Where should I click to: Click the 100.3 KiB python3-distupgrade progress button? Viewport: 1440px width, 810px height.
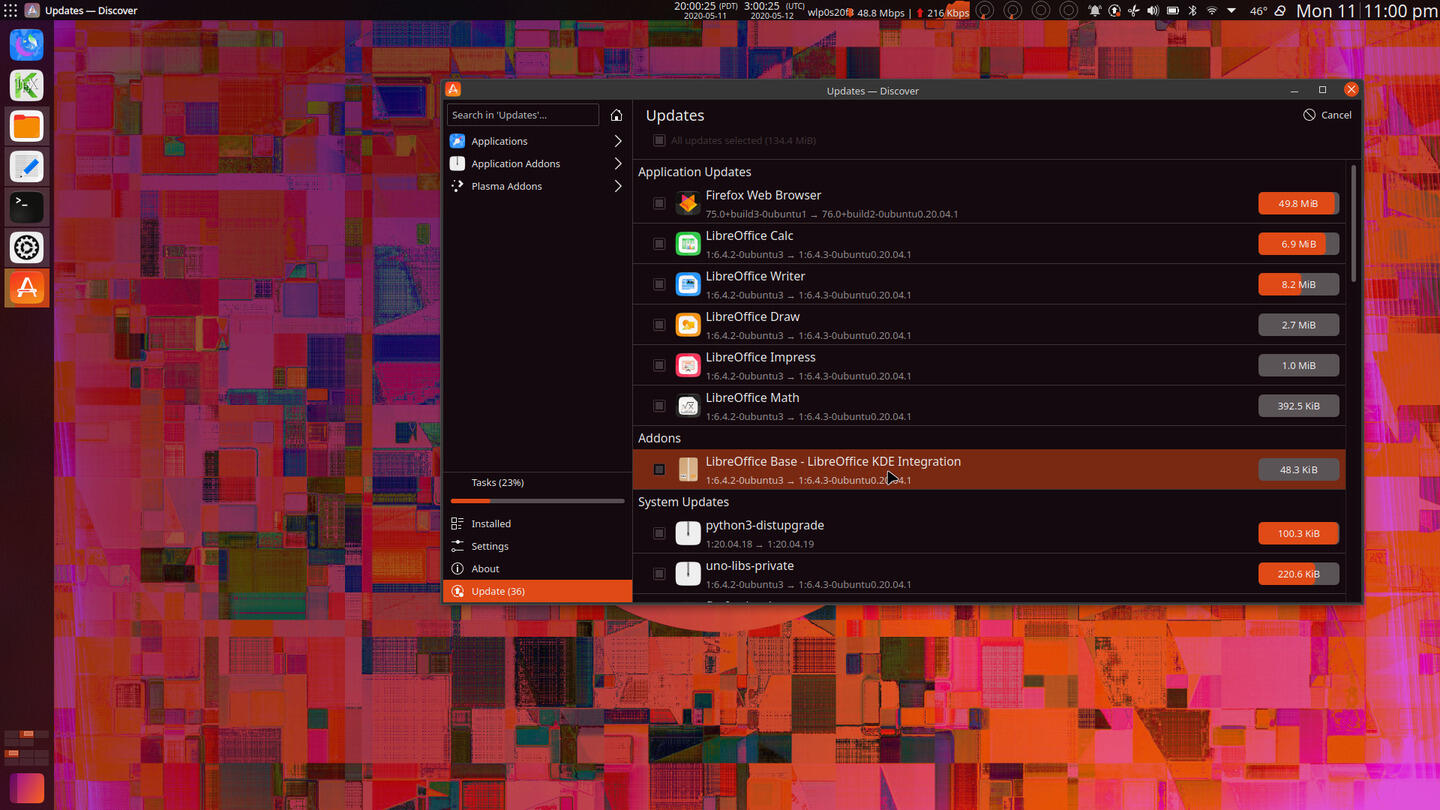[x=1298, y=533]
